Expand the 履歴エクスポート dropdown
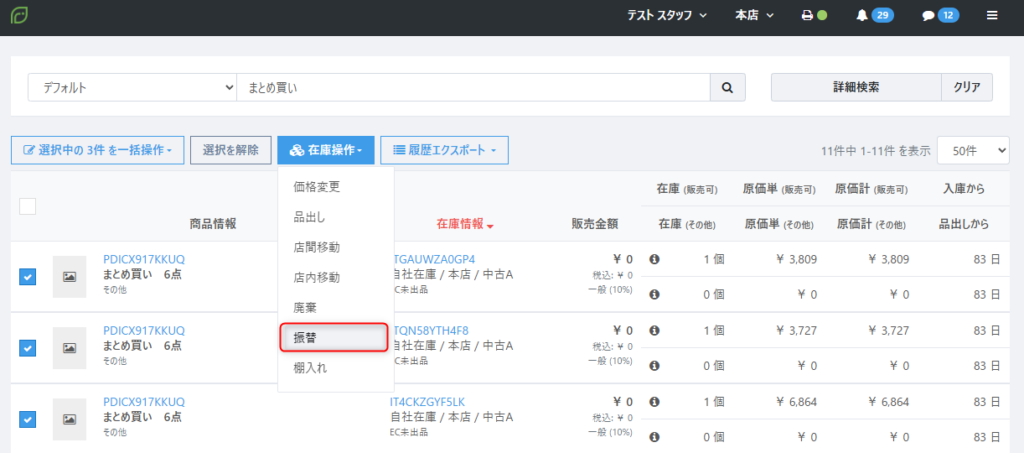This screenshot has height=453, width=1024. [x=444, y=151]
